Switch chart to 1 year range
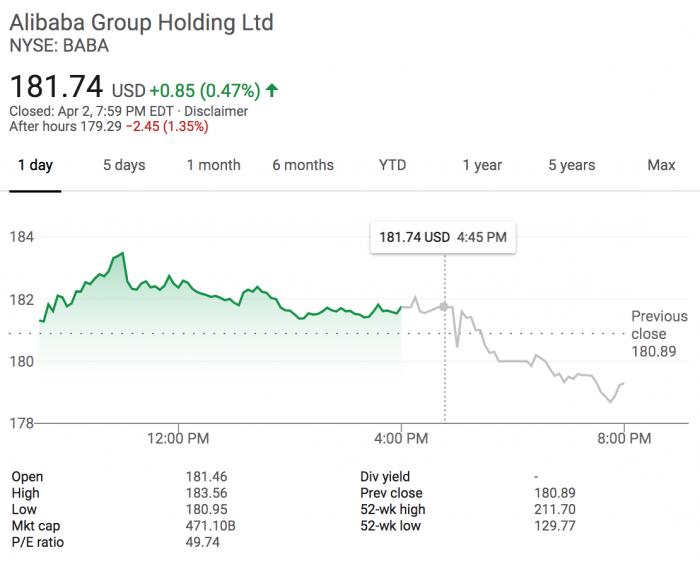The width and height of the screenshot is (700, 562). point(482,165)
